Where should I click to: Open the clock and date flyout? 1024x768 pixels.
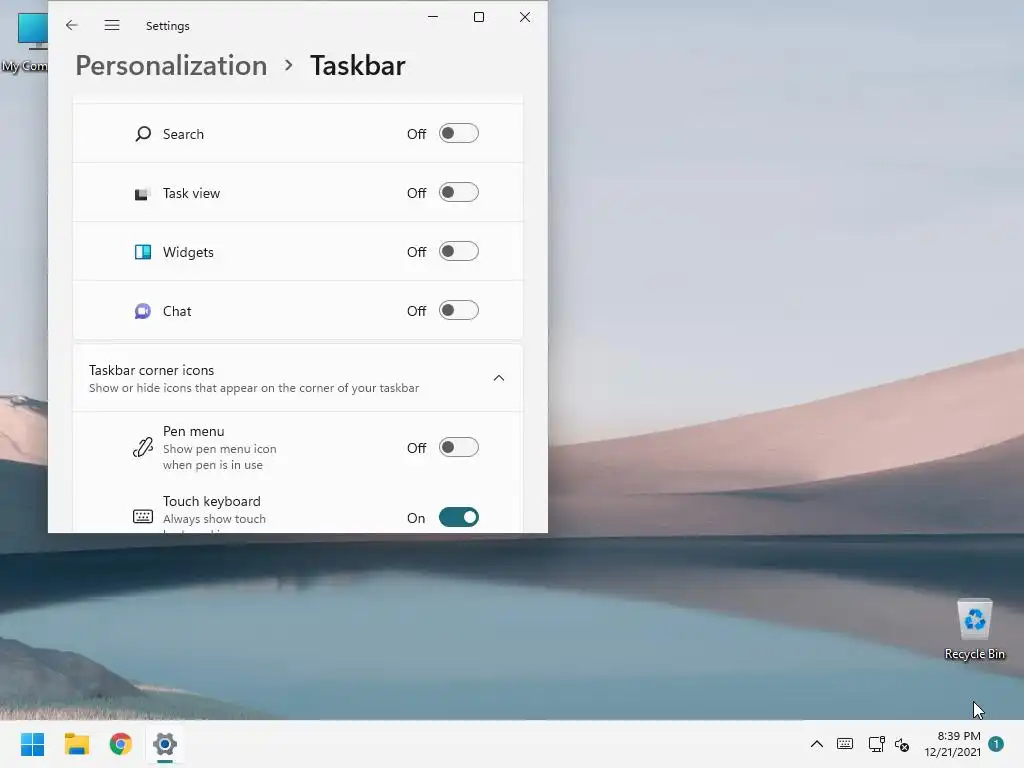click(x=952, y=744)
